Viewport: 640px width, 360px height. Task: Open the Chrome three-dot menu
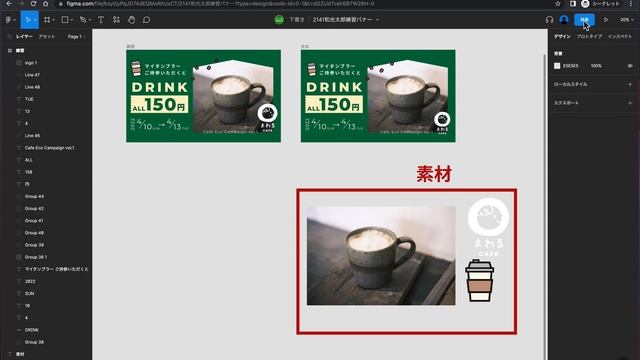(x=631, y=4)
